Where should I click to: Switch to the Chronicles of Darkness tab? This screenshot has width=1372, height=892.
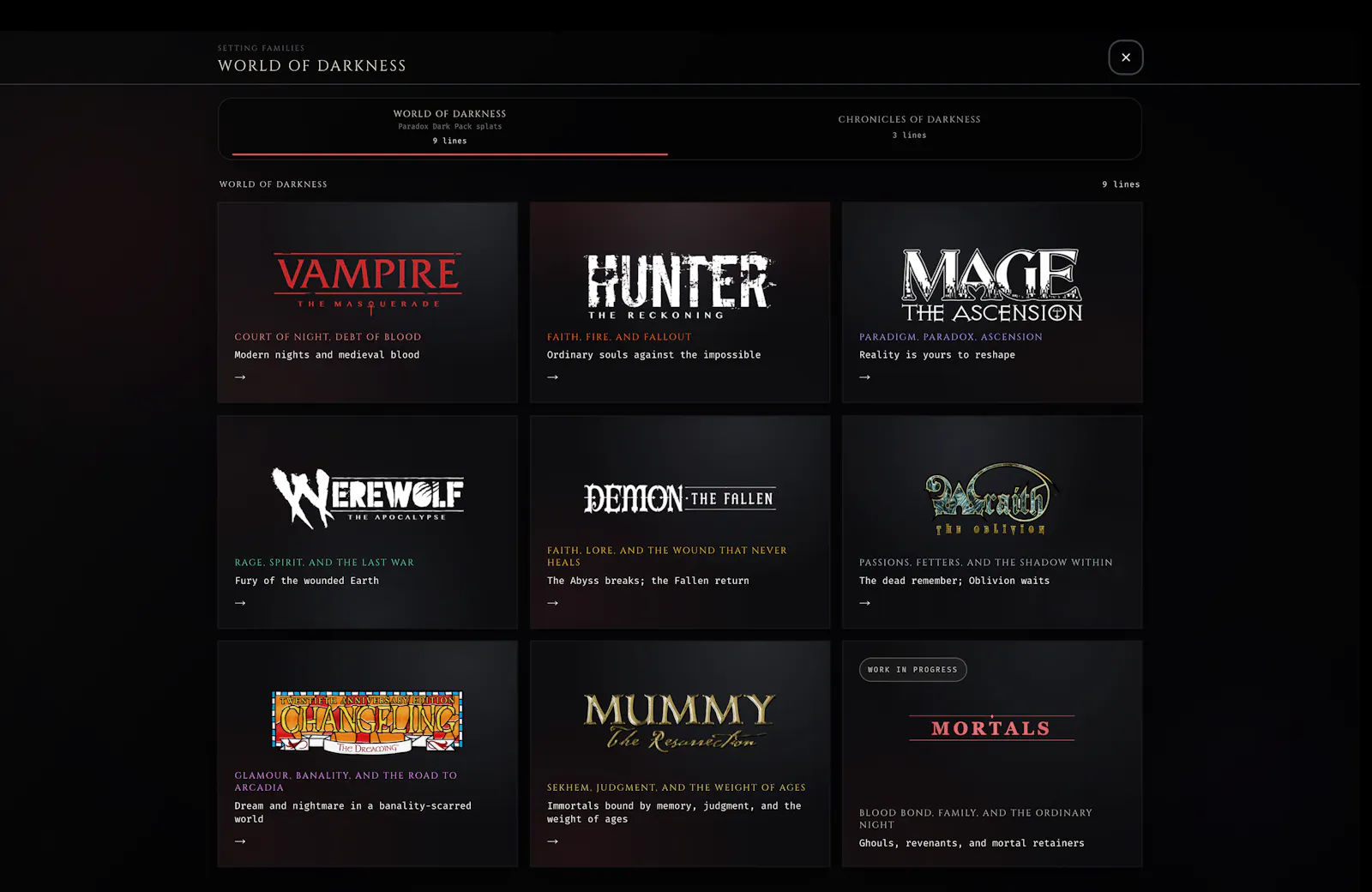click(x=910, y=127)
